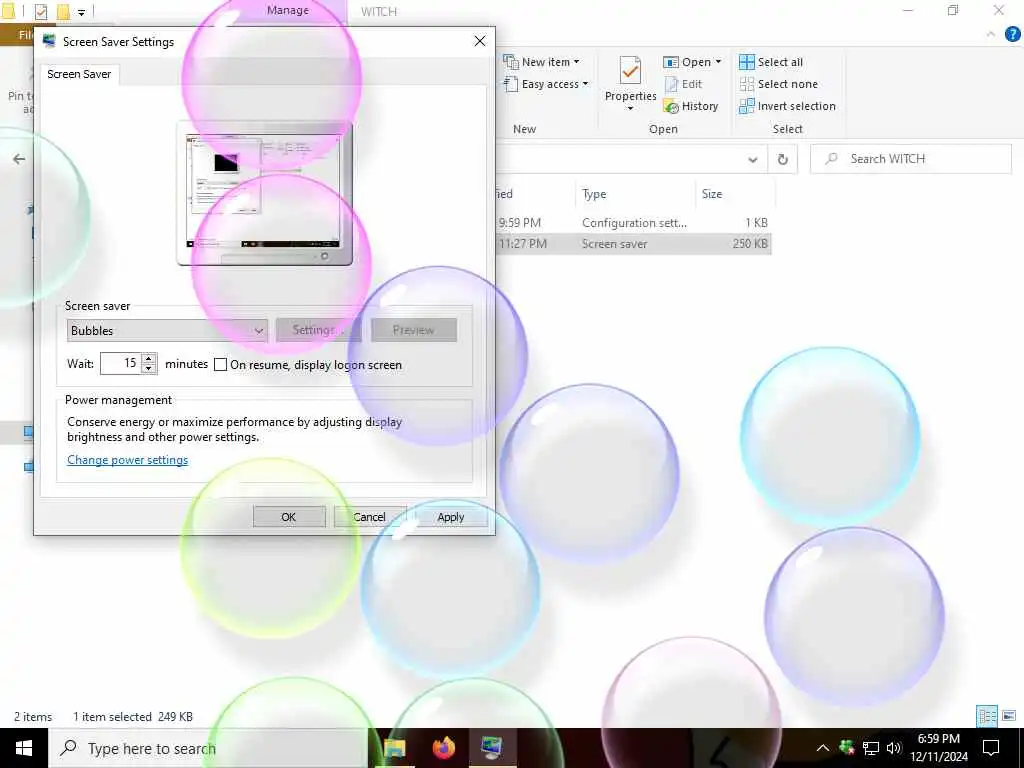
Task: Click the Apply button
Action: tap(451, 517)
